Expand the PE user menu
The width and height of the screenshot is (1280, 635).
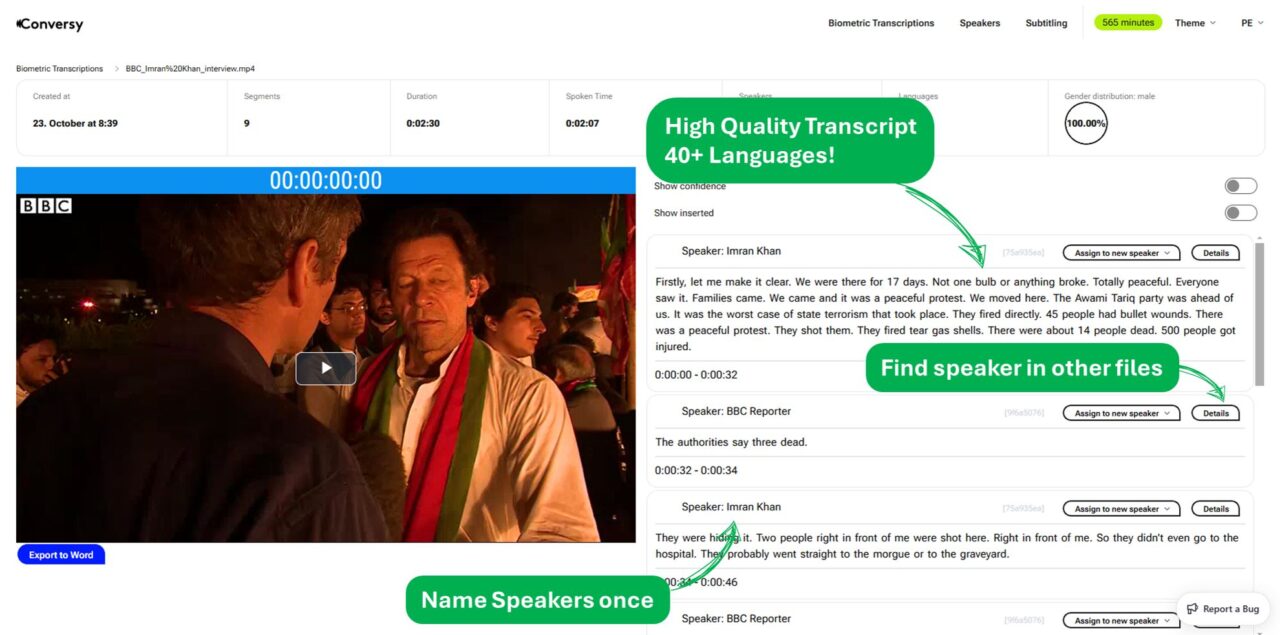(1253, 23)
